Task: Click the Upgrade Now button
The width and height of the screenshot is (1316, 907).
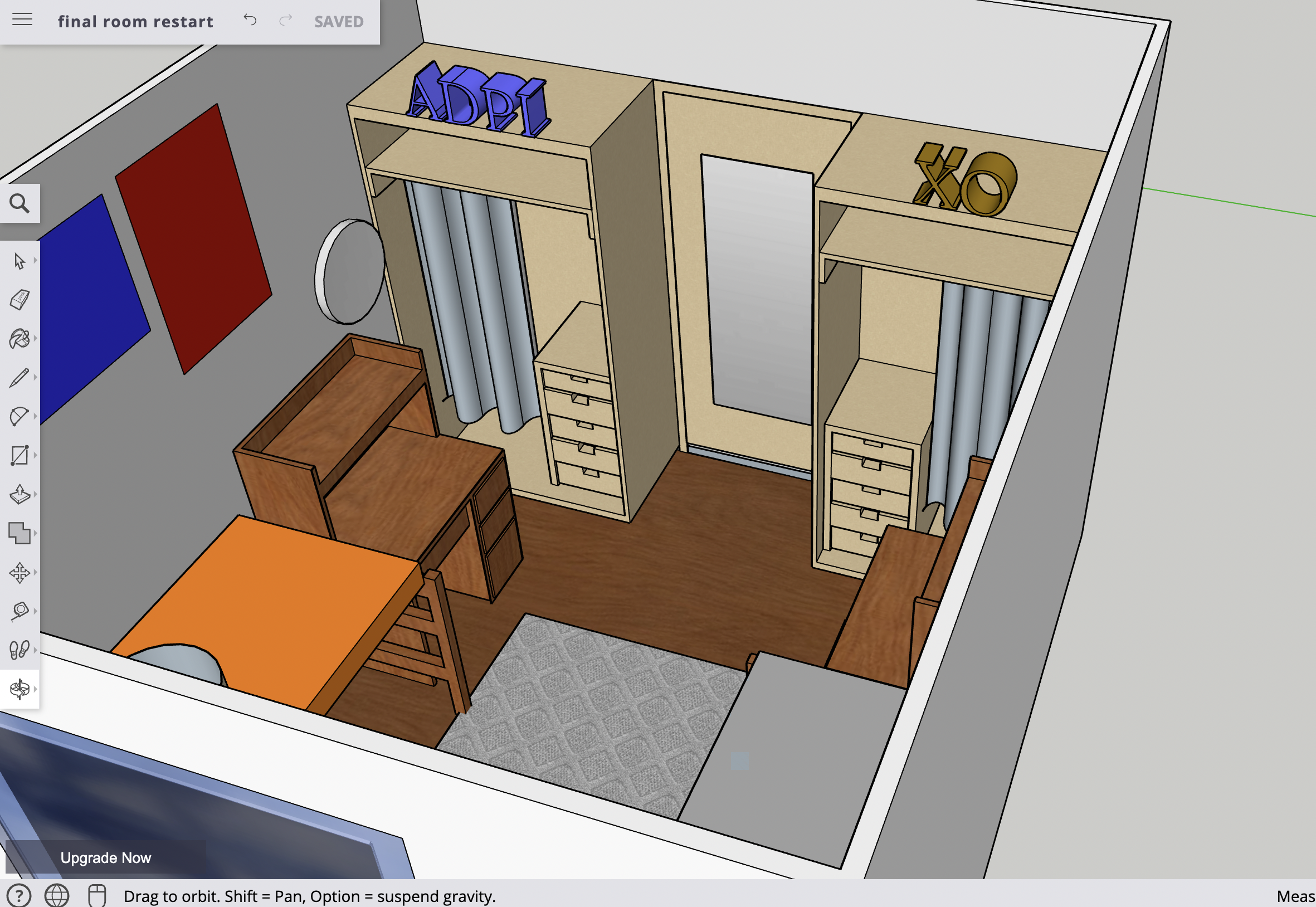Action: click(106, 857)
